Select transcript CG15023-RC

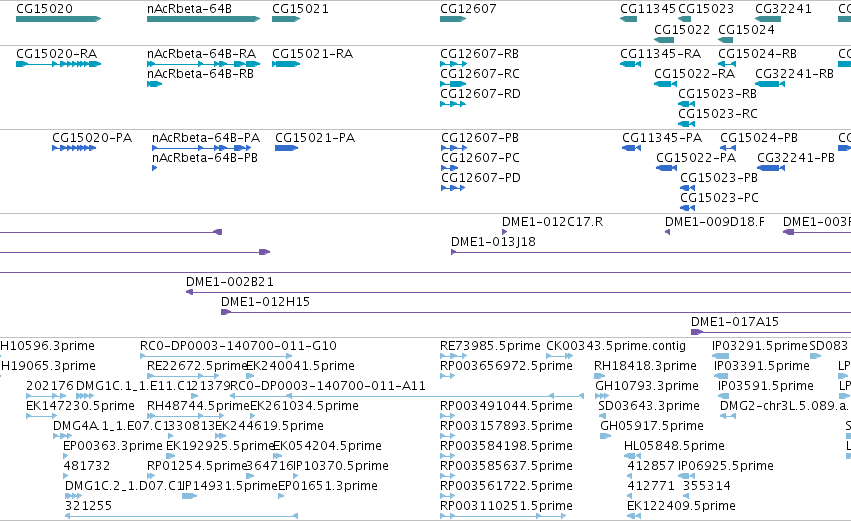tap(717, 113)
